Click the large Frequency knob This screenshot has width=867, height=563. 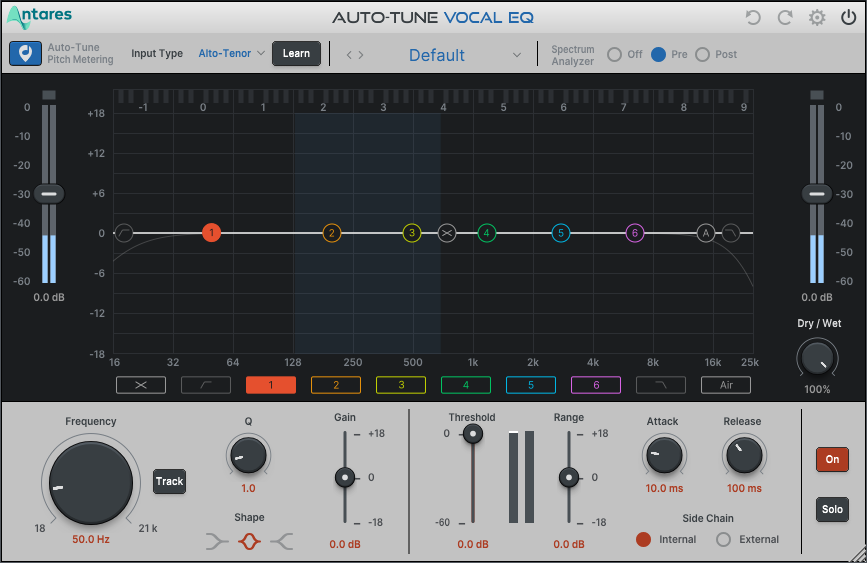pos(91,483)
